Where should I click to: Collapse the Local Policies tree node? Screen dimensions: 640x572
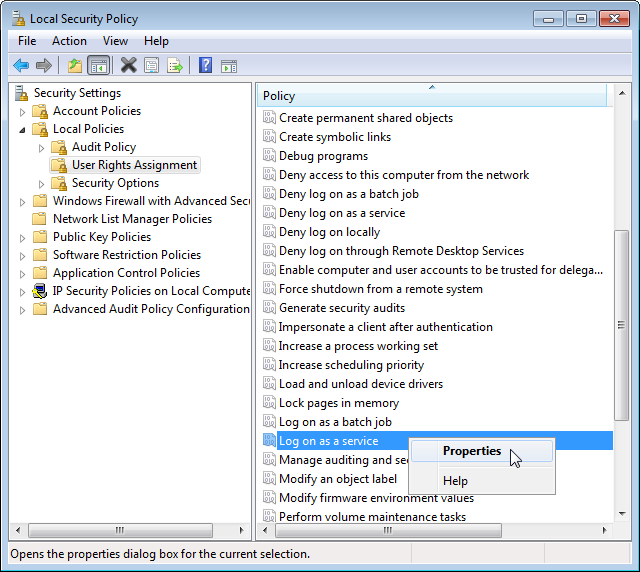(22, 129)
